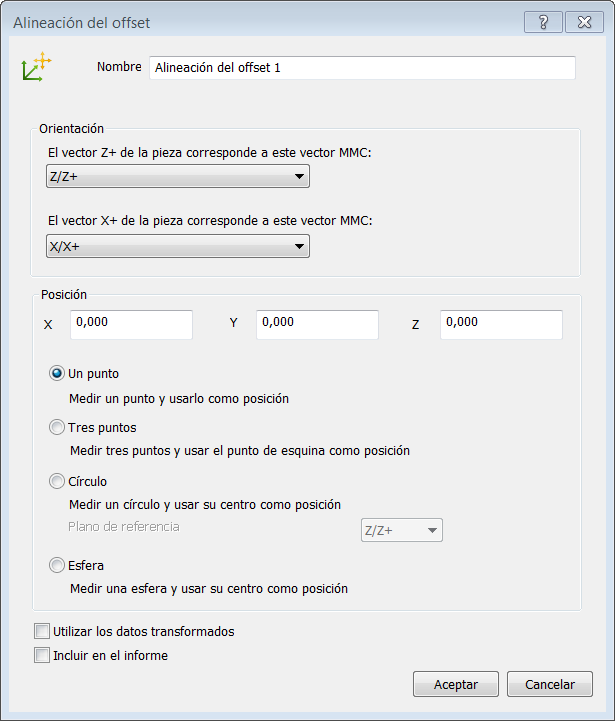Click the Aceptar button
The height and width of the screenshot is (721, 615).
coord(455,685)
